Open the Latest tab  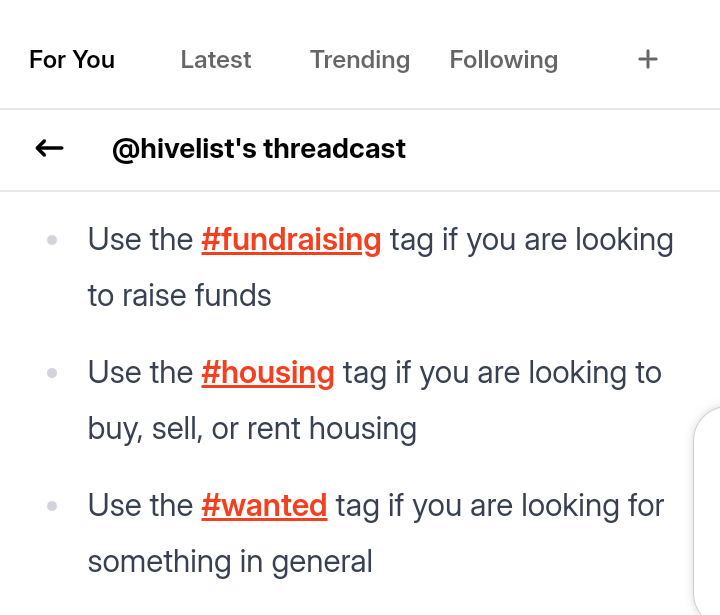[x=216, y=60]
